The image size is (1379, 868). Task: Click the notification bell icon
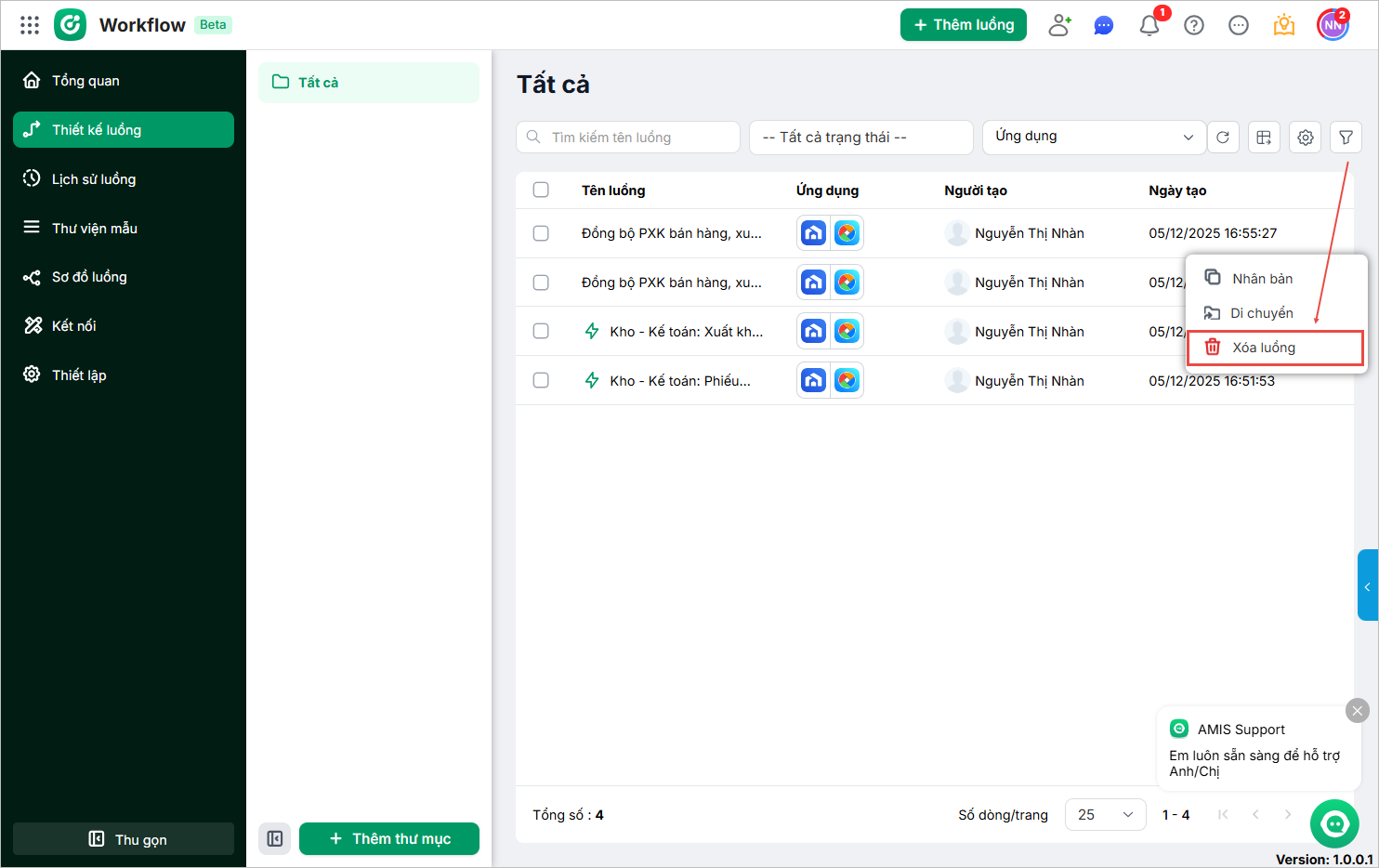1149,25
